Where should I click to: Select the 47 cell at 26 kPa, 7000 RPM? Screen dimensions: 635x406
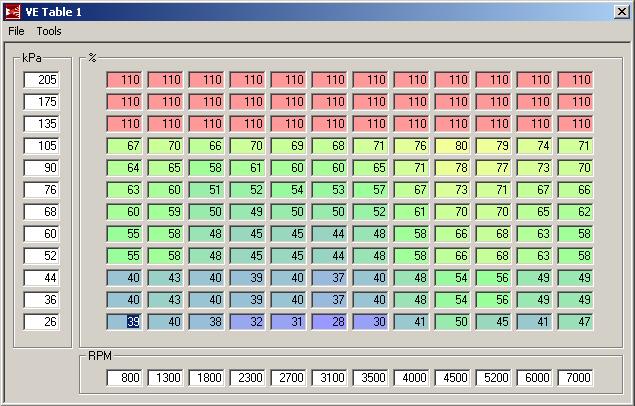click(x=575, y=322)
